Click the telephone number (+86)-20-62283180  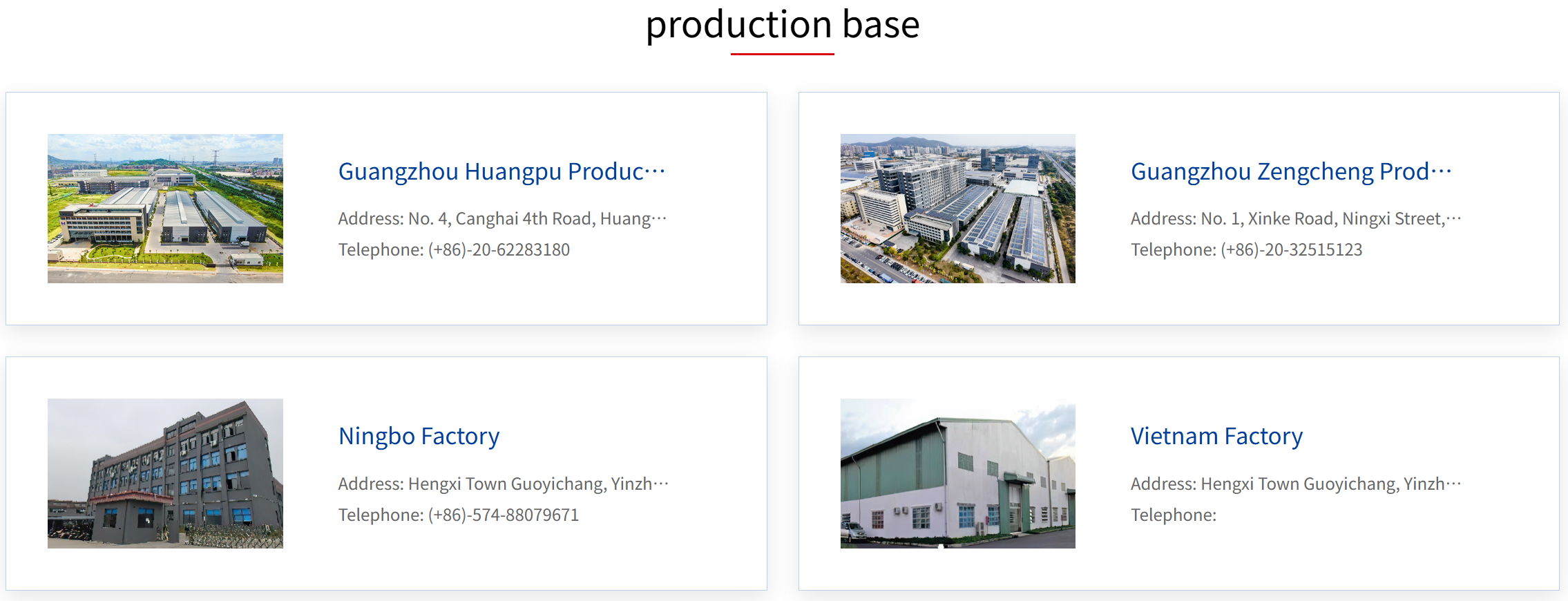[x=499, y=250]
